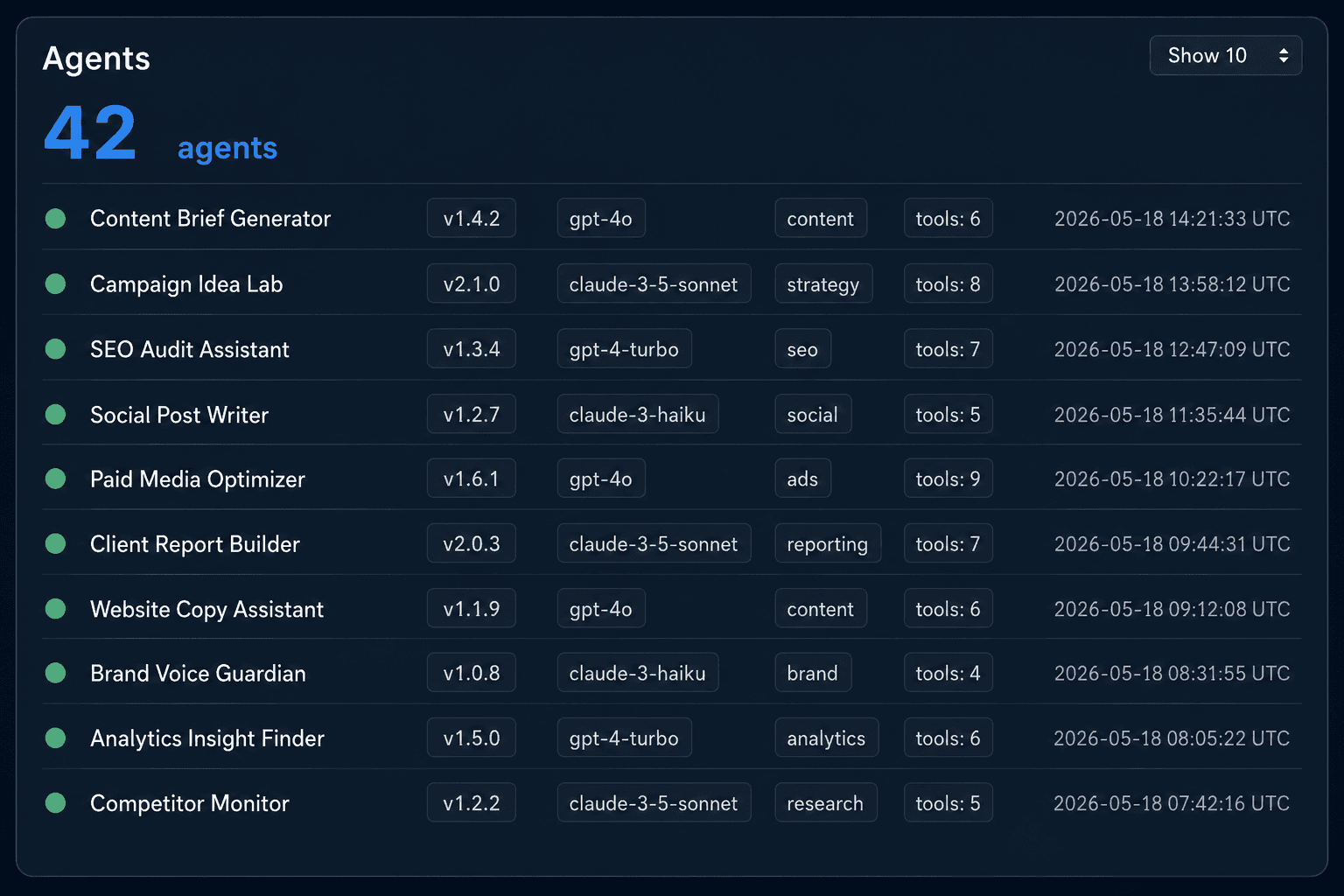Select content tag on Website Copy Assistant row
1344x896 pixels.
821,608
